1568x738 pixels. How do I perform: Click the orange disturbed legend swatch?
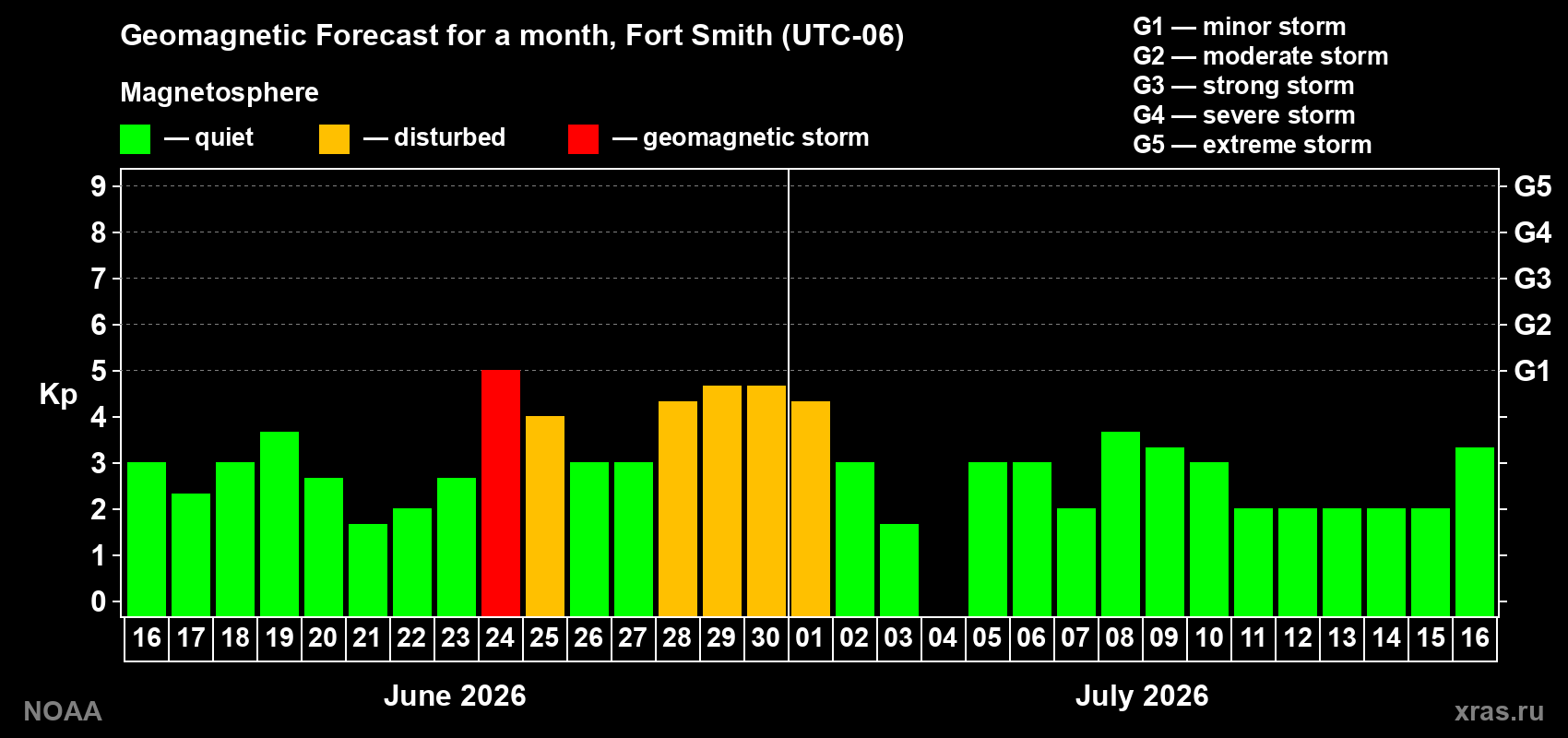point(334,139)
